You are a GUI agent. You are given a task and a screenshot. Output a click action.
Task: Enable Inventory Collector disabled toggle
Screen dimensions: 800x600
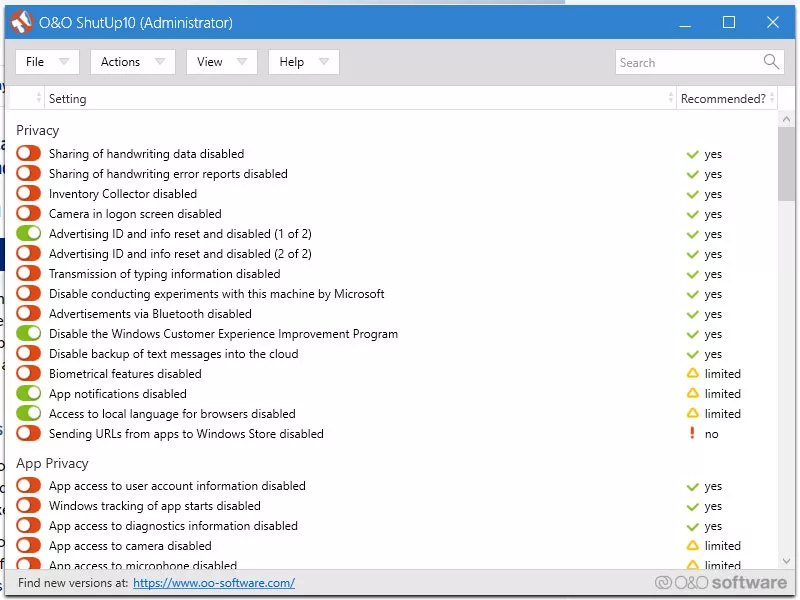(28, 193)
